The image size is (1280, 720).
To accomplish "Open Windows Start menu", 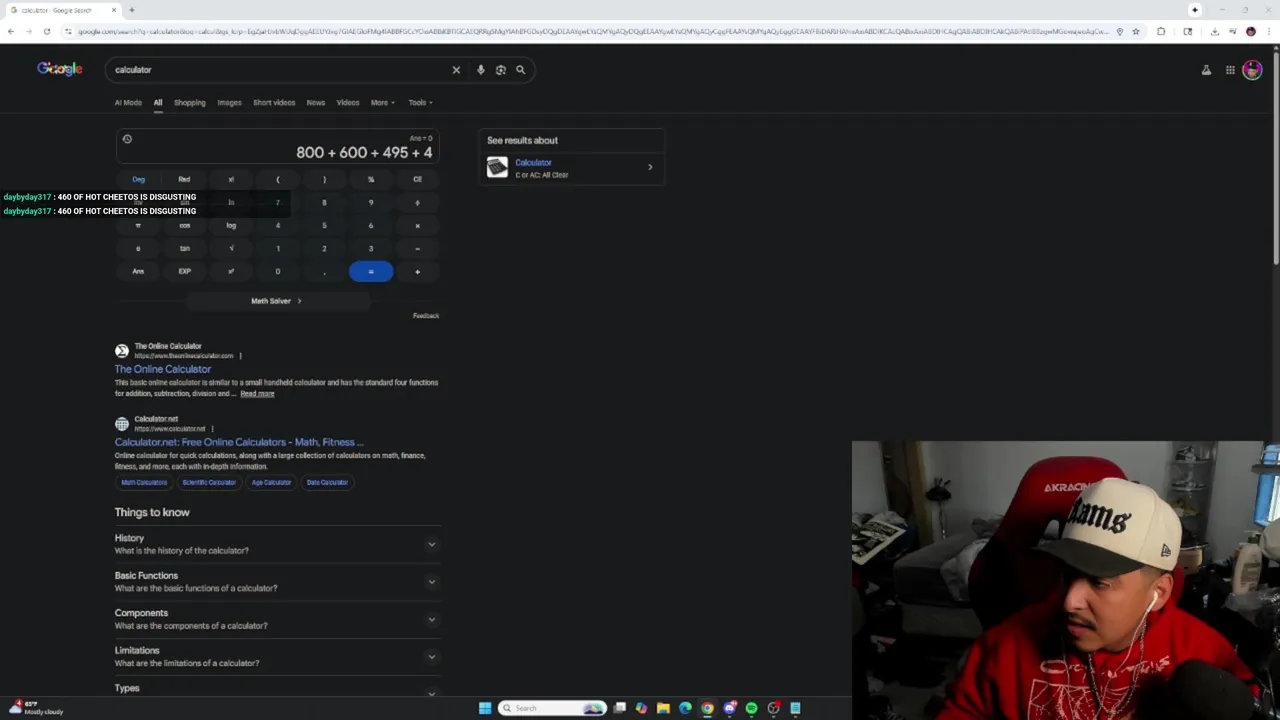I will pos(485,708).
